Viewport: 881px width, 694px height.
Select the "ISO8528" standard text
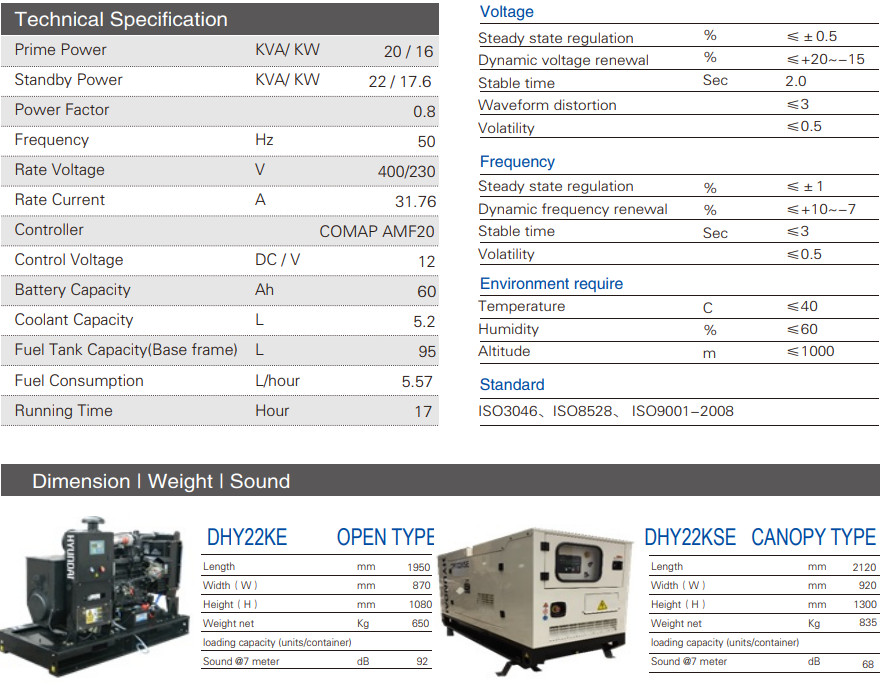tap(582, 411)
